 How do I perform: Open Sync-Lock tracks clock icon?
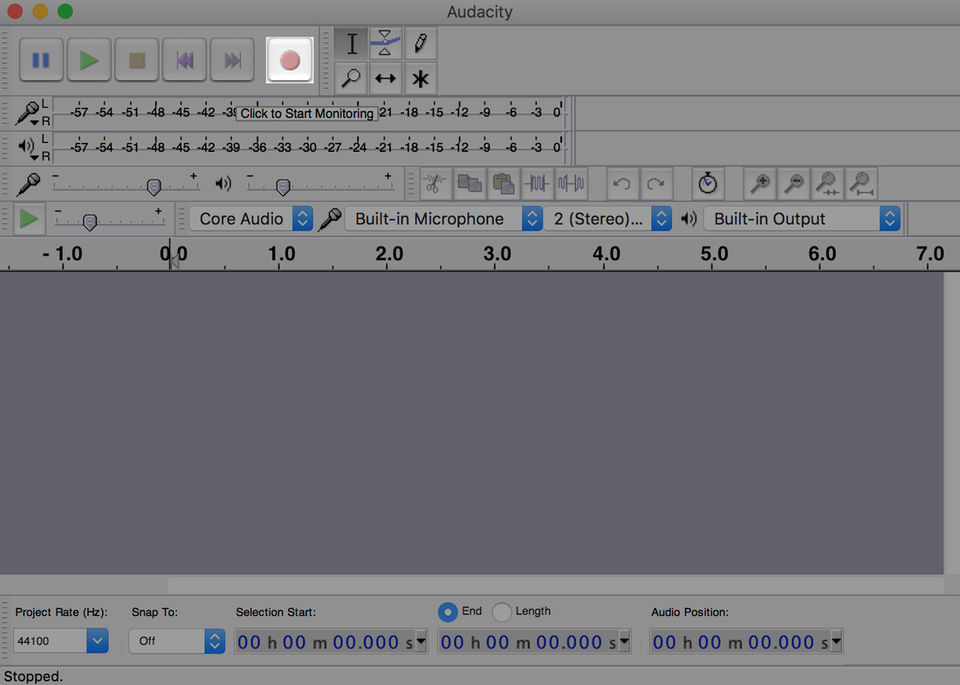[708, 184]
